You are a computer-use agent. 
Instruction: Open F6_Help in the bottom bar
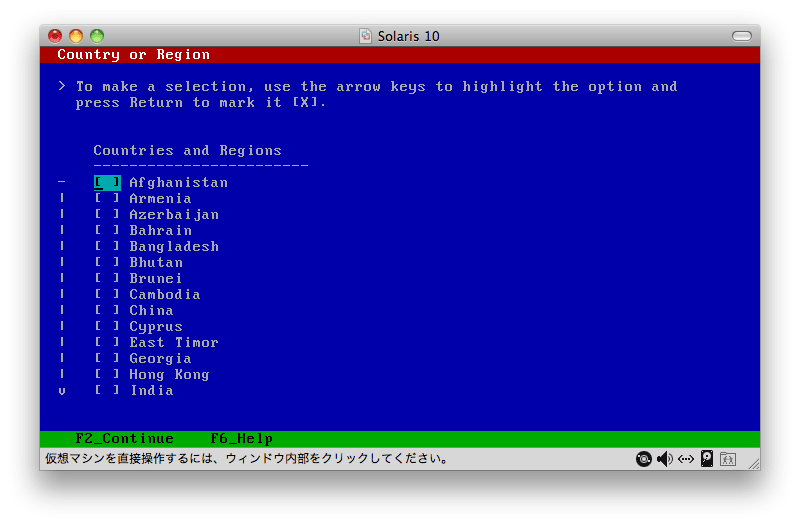[x=241, y=439]
